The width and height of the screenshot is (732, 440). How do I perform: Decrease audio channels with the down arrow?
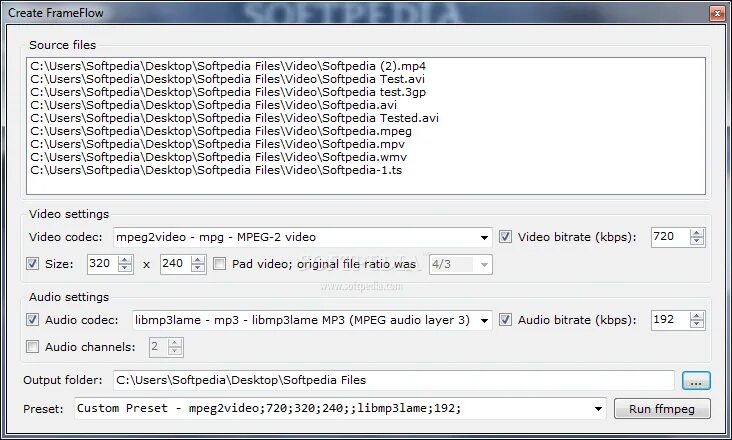pos(175,351)
